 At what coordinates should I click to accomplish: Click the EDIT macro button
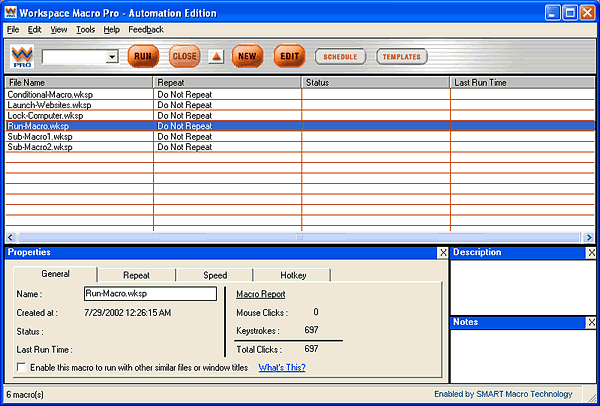click(289, 56)
